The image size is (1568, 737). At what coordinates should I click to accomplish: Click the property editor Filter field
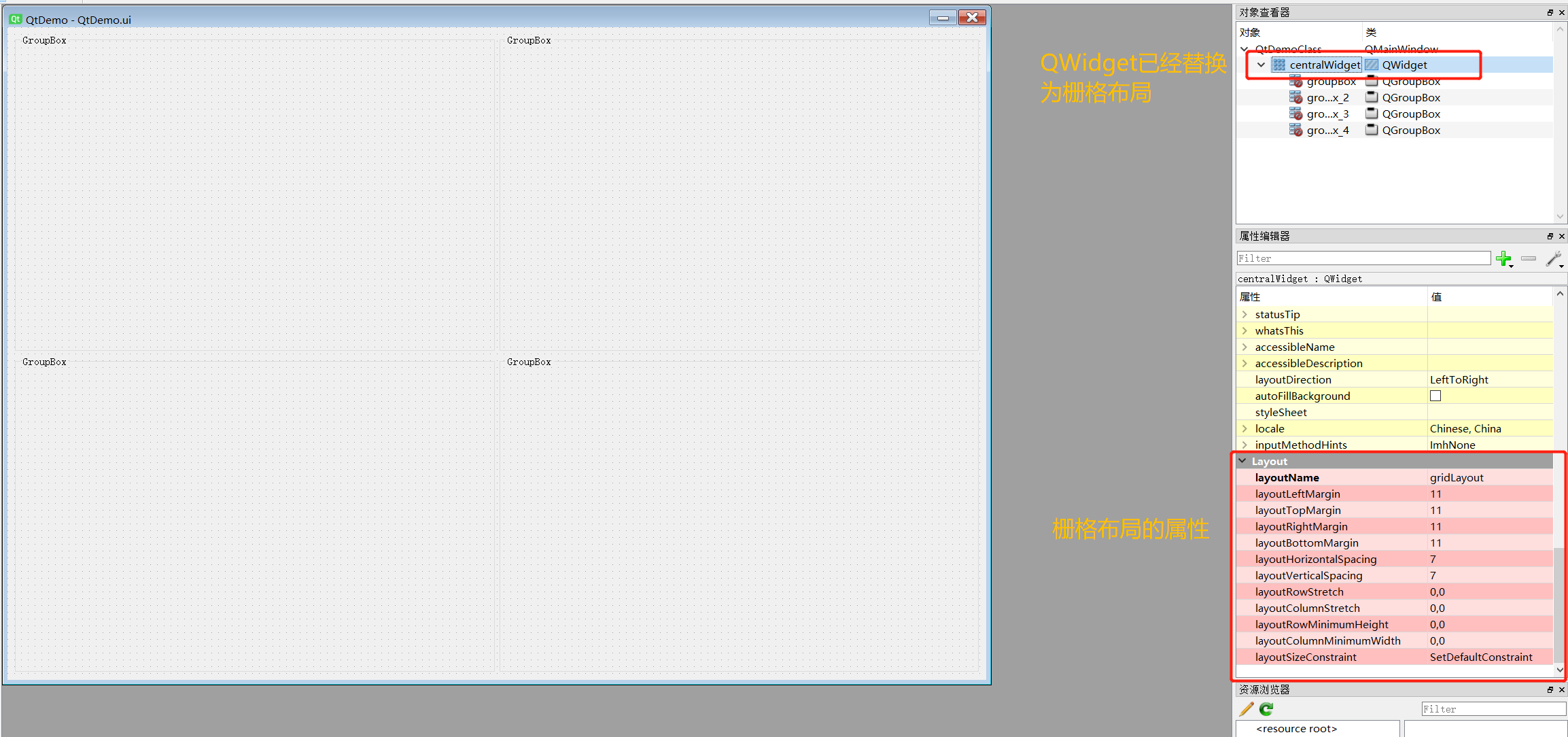[x=1363, y=258]
